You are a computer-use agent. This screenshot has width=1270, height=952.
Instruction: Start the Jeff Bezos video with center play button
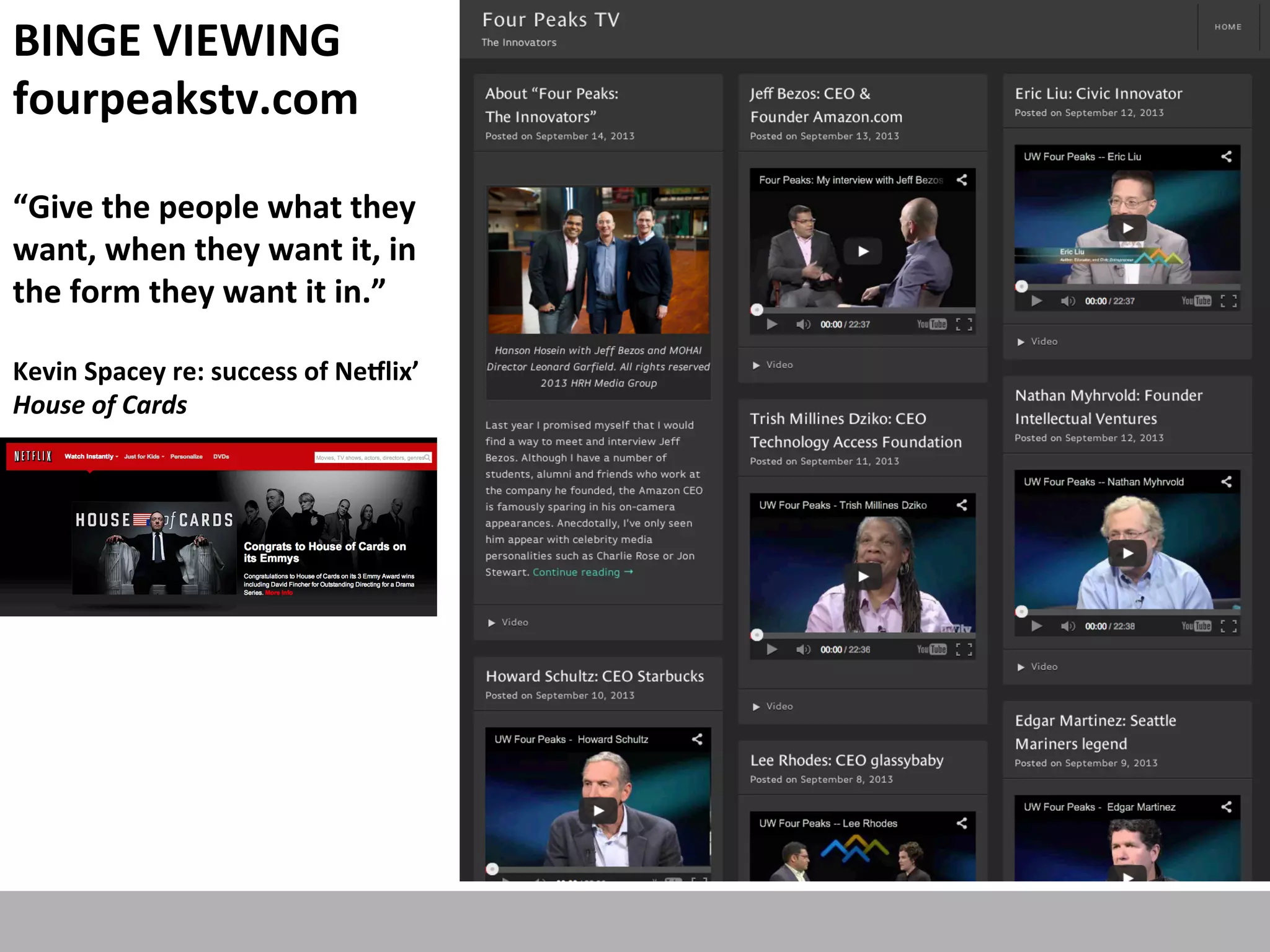tap(863, 251)
